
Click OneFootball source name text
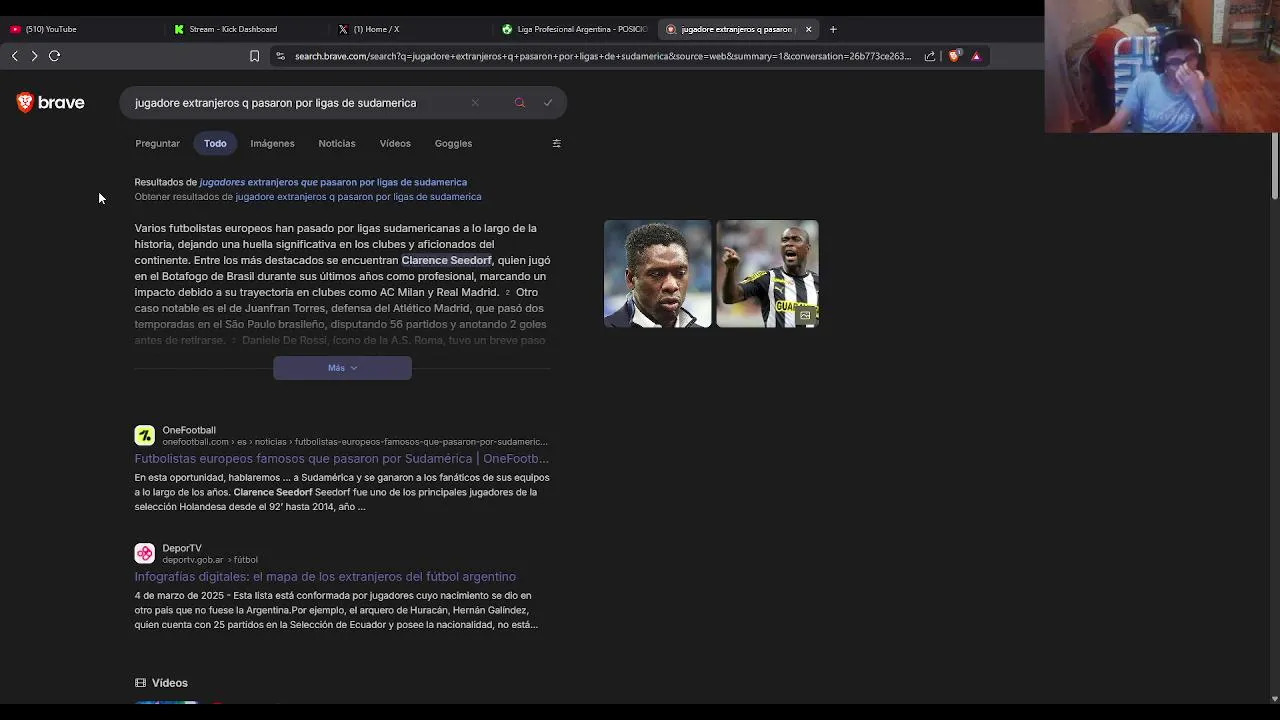tap(189, 430)
